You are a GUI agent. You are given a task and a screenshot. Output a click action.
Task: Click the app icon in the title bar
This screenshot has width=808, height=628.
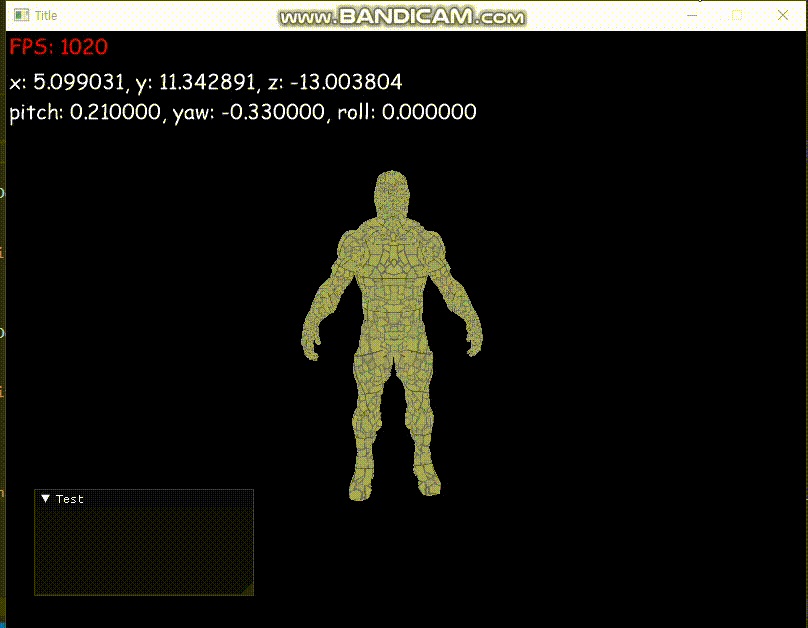(22, 15)
